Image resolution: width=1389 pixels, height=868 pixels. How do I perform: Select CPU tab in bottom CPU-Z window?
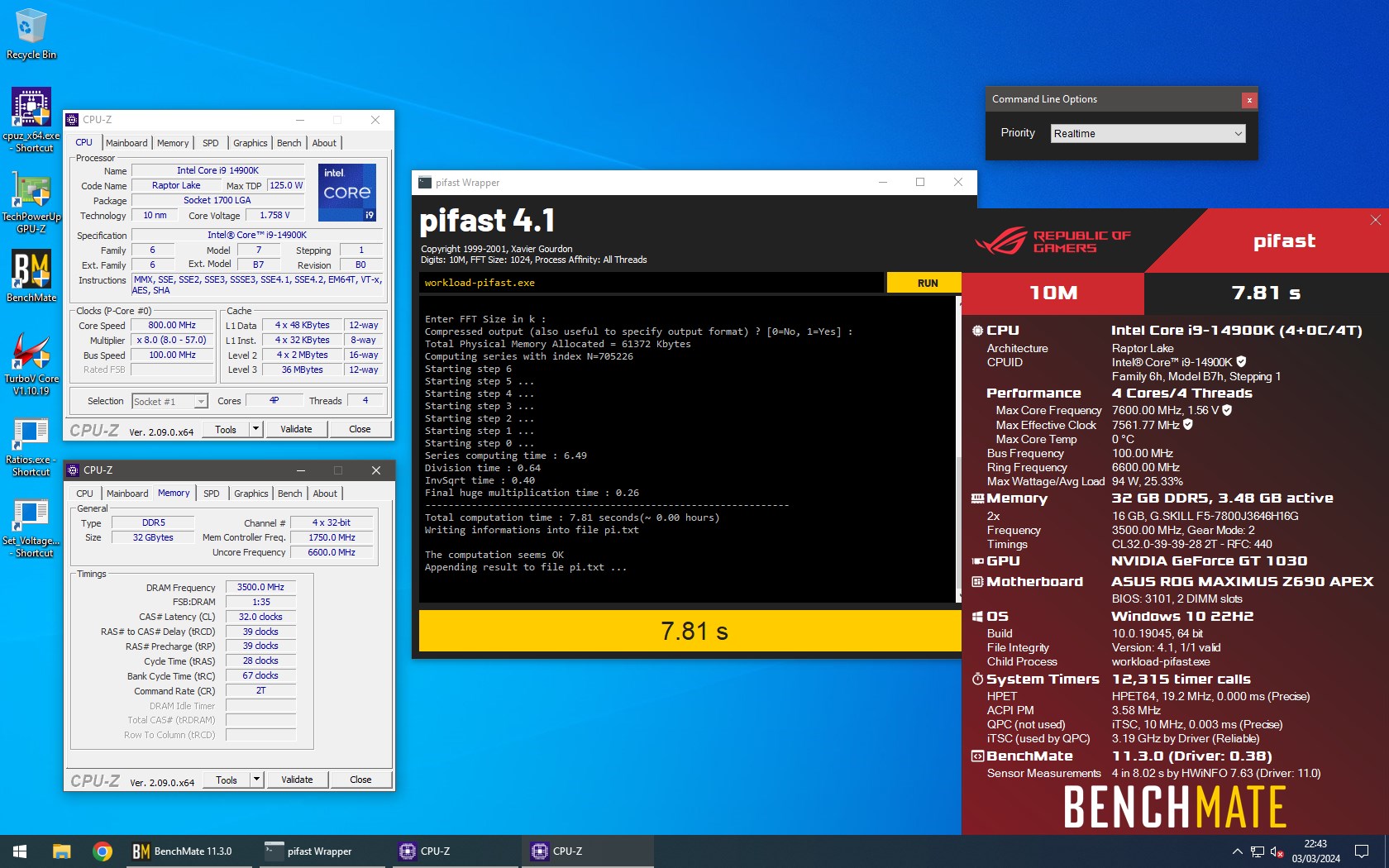point(85,494)
